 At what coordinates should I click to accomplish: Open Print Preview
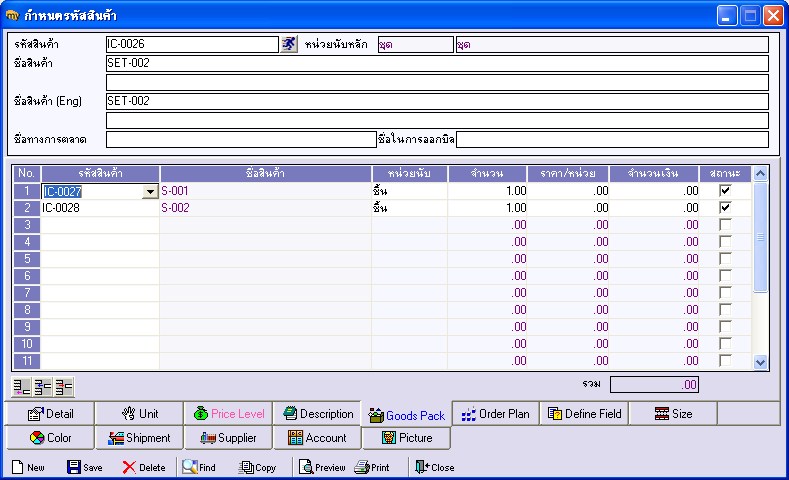(x=306, y=467)
